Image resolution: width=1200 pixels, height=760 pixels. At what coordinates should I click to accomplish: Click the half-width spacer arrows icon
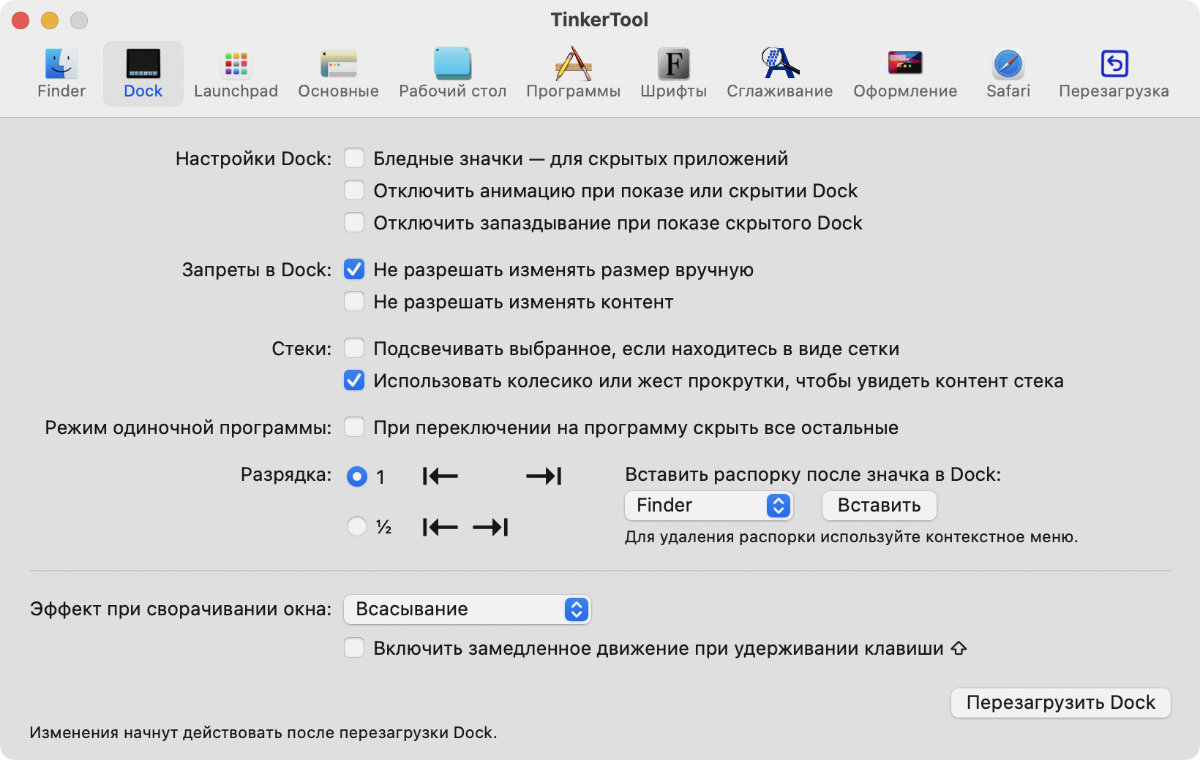466,527
